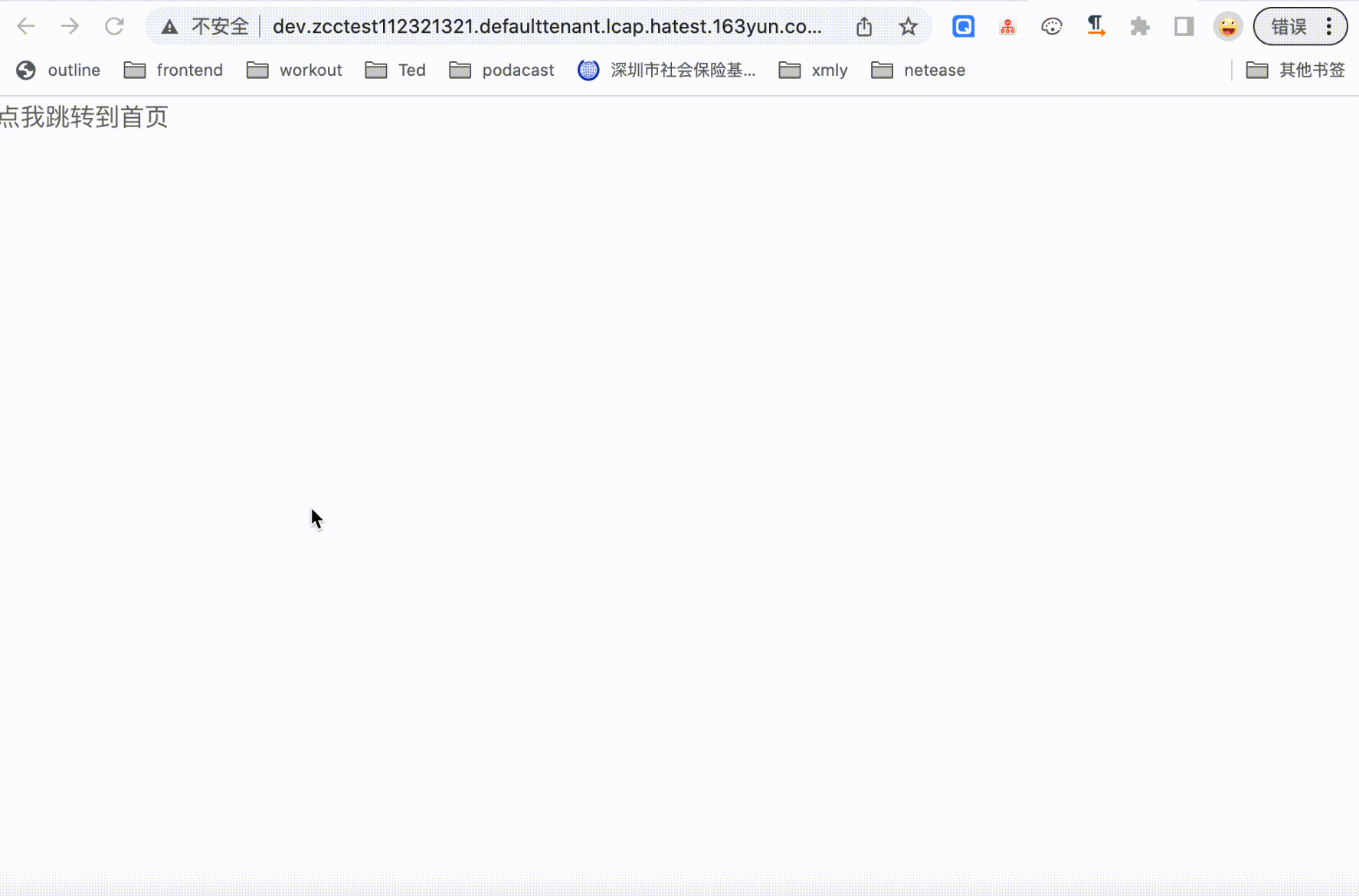
Task: Open the 其他书签 folder
Action: coord(1295,70)
